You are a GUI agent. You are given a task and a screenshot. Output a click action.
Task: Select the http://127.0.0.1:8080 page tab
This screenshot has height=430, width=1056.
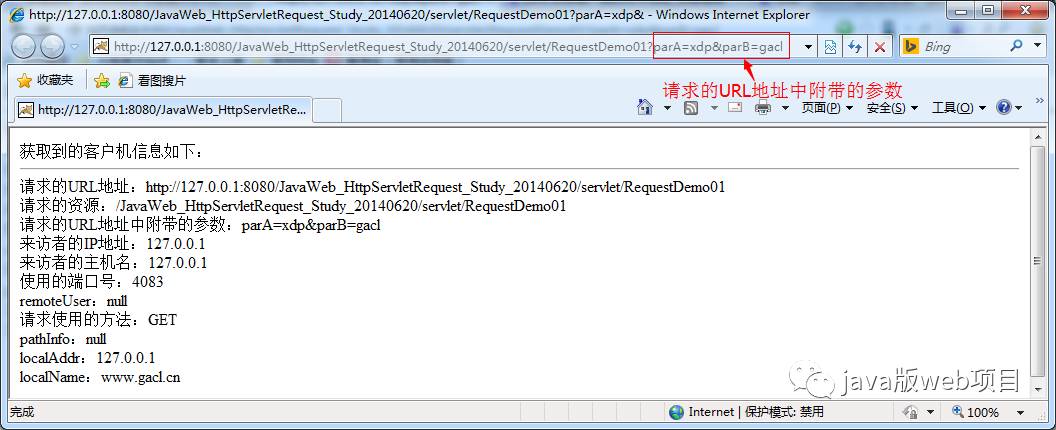coord(162,110)
